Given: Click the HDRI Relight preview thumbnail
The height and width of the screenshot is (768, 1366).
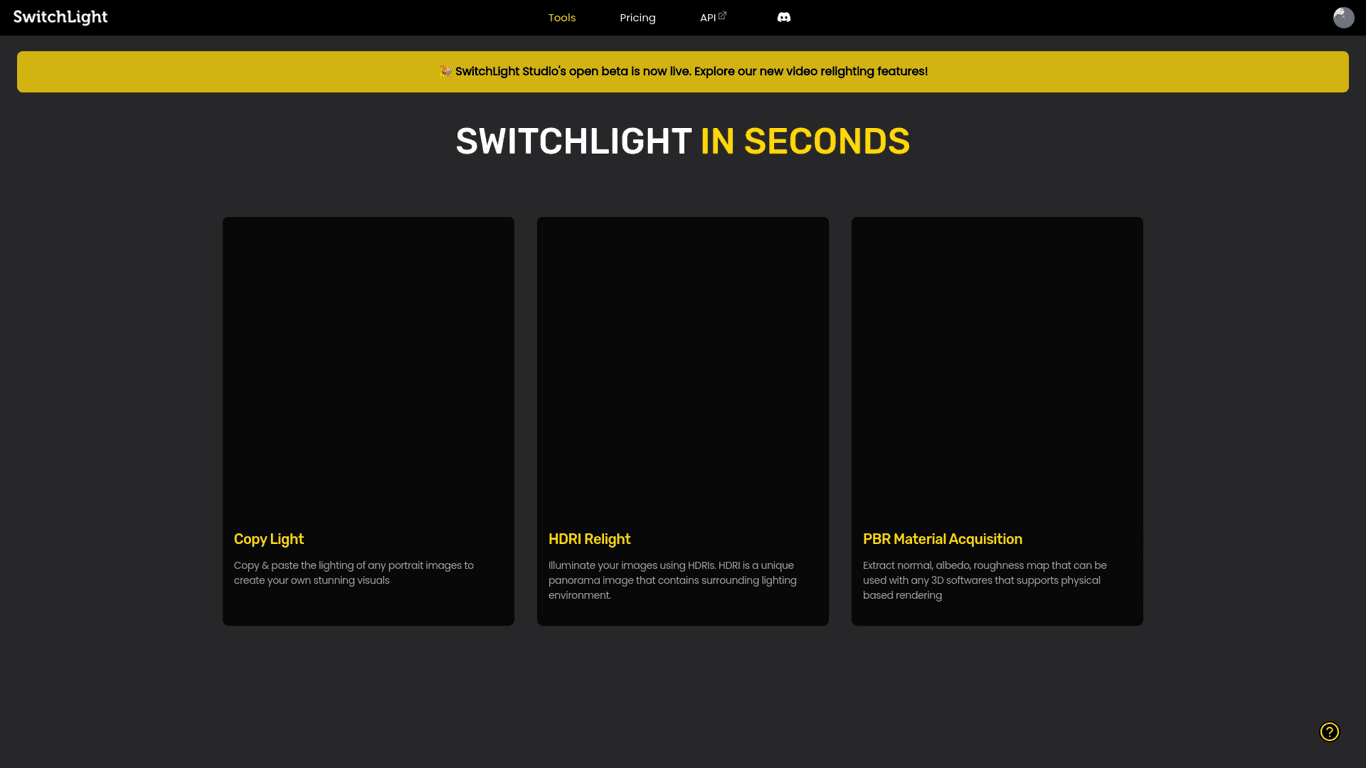Looking at the screenshot, I should coord(682,360).
